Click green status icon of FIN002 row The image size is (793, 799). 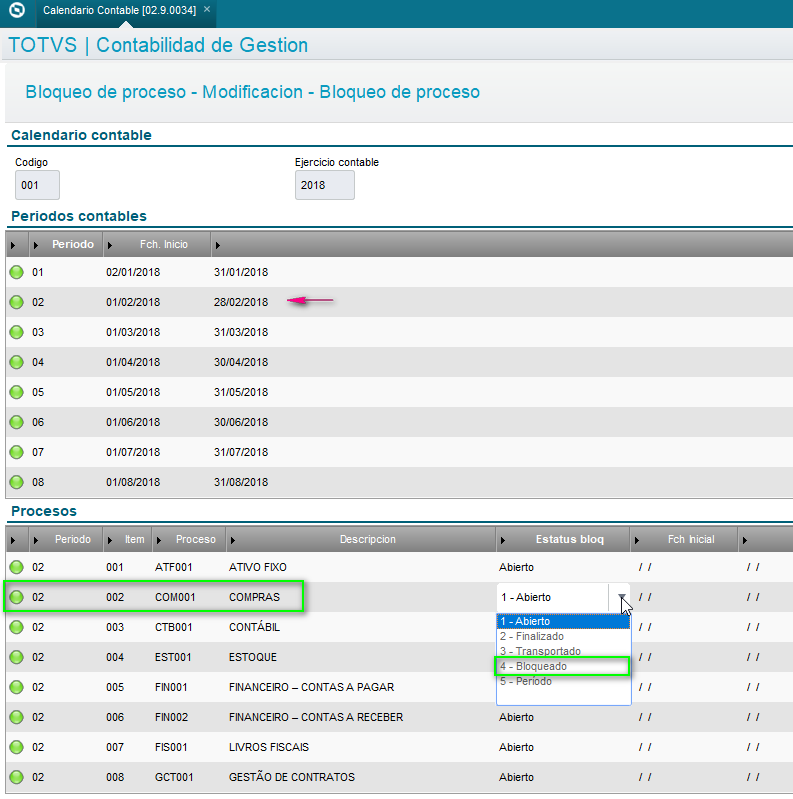[x=17, y=717]
